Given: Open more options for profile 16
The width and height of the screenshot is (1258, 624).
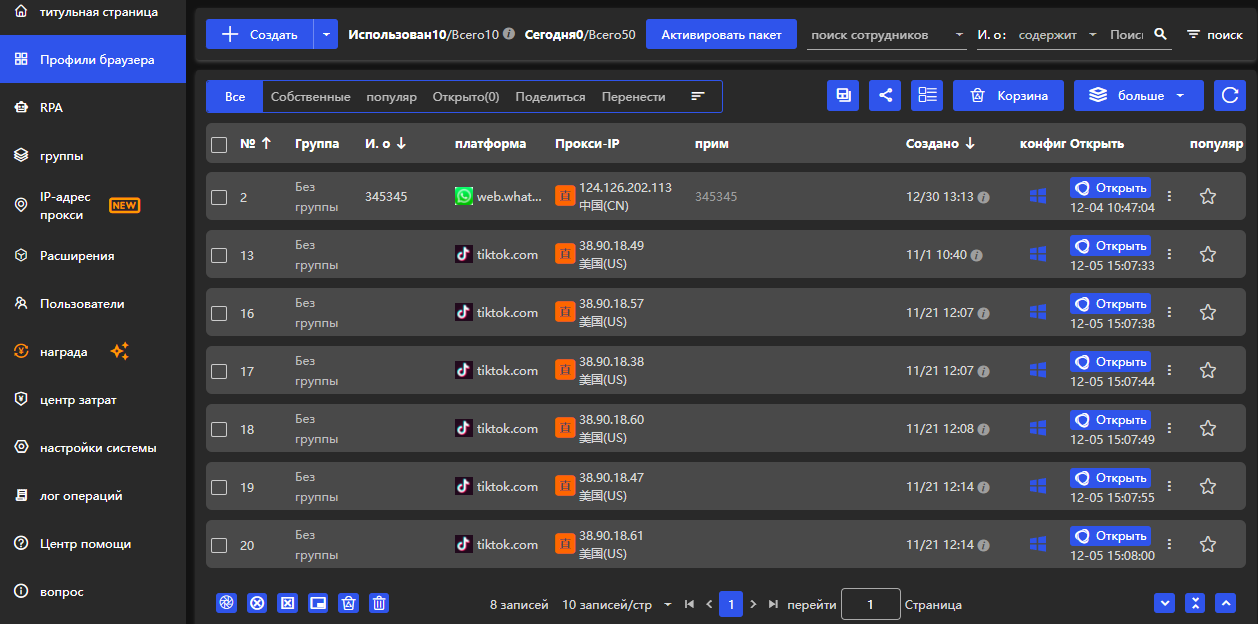Looking at the screenshot, I should (1170, 313).
